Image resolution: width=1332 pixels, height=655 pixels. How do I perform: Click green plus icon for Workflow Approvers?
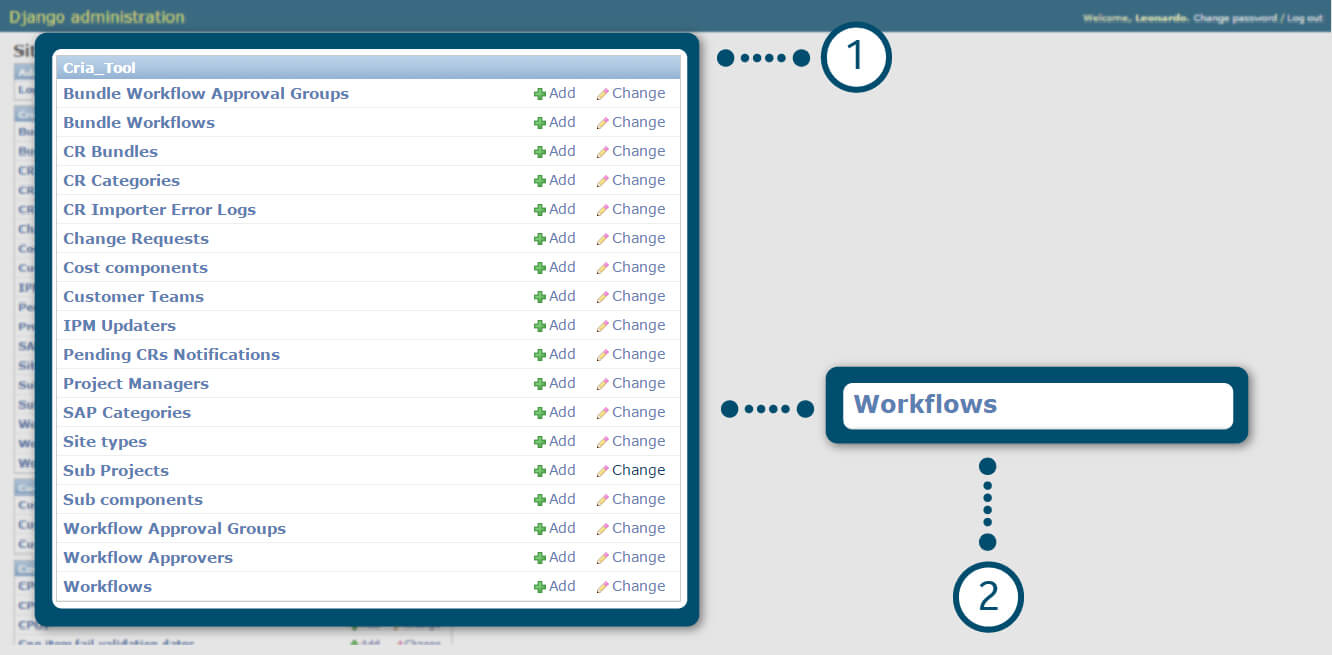tap(540, 558)
